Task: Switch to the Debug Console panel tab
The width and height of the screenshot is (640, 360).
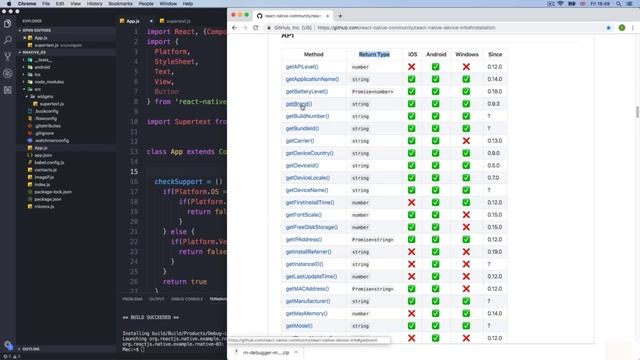Action: pos(187,299)
